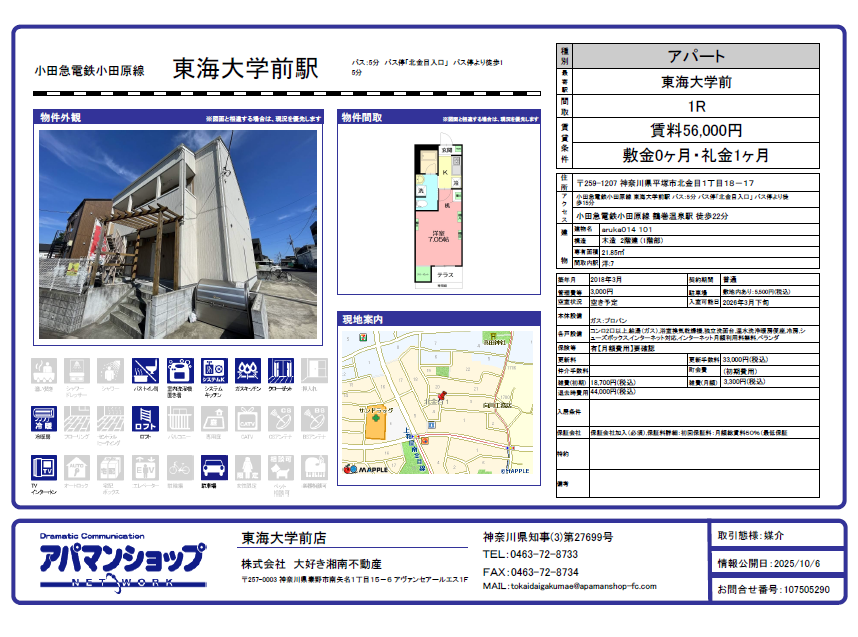
Task: Click the grayed-out elevator icon
Action: [x=146, y=468]
